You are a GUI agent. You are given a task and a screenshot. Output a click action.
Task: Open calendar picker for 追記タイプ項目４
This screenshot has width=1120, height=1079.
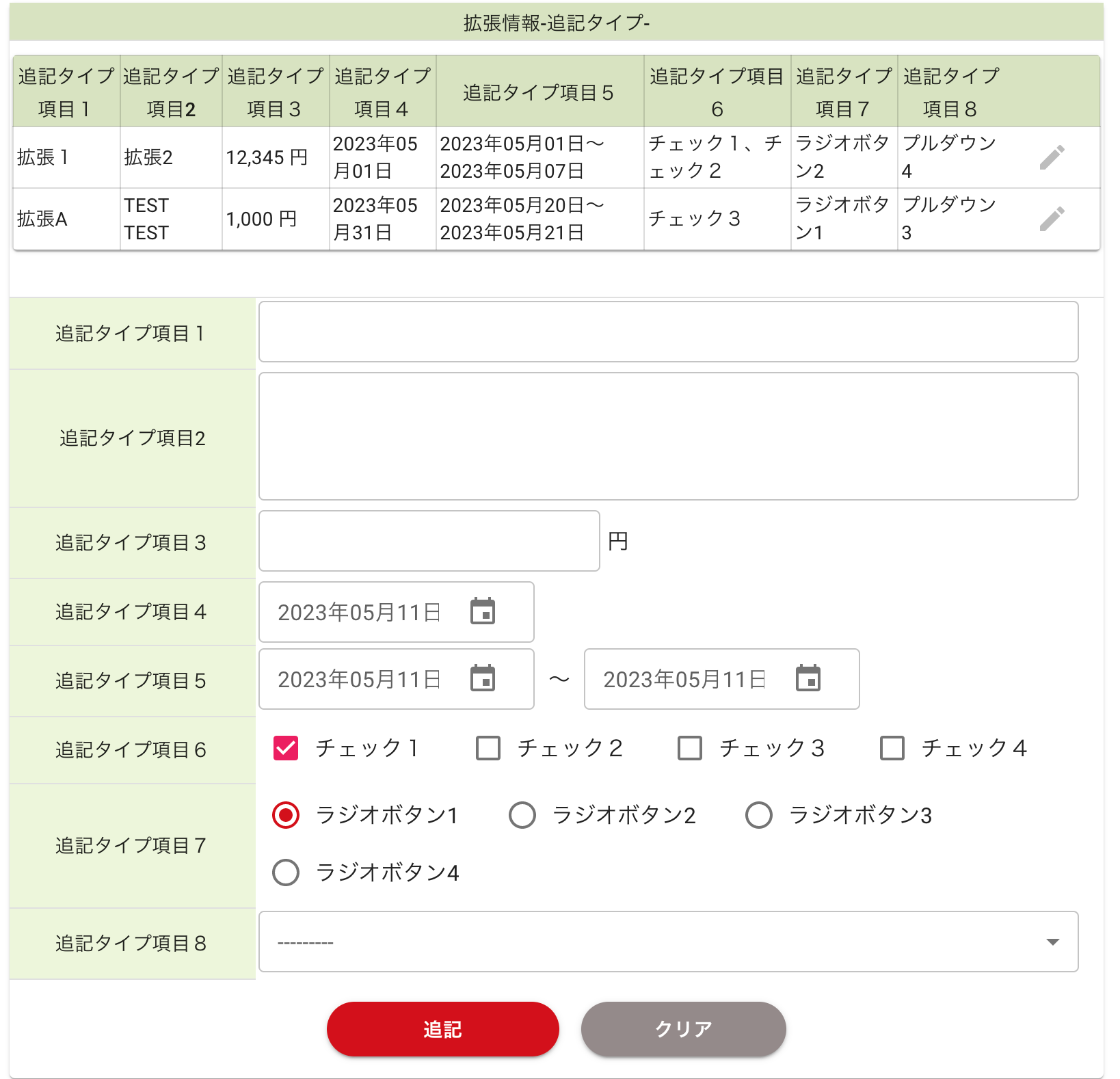pos(483,611)
